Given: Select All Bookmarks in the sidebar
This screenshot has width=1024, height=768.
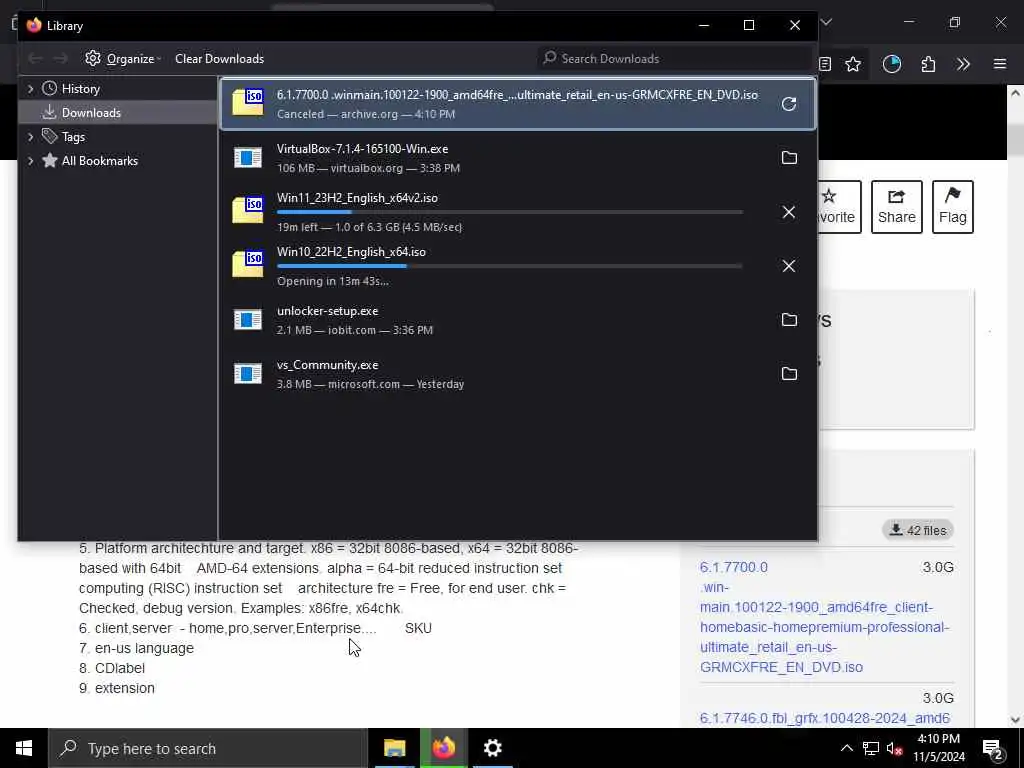Looking at the screenshot, I should tap(99, 161).
